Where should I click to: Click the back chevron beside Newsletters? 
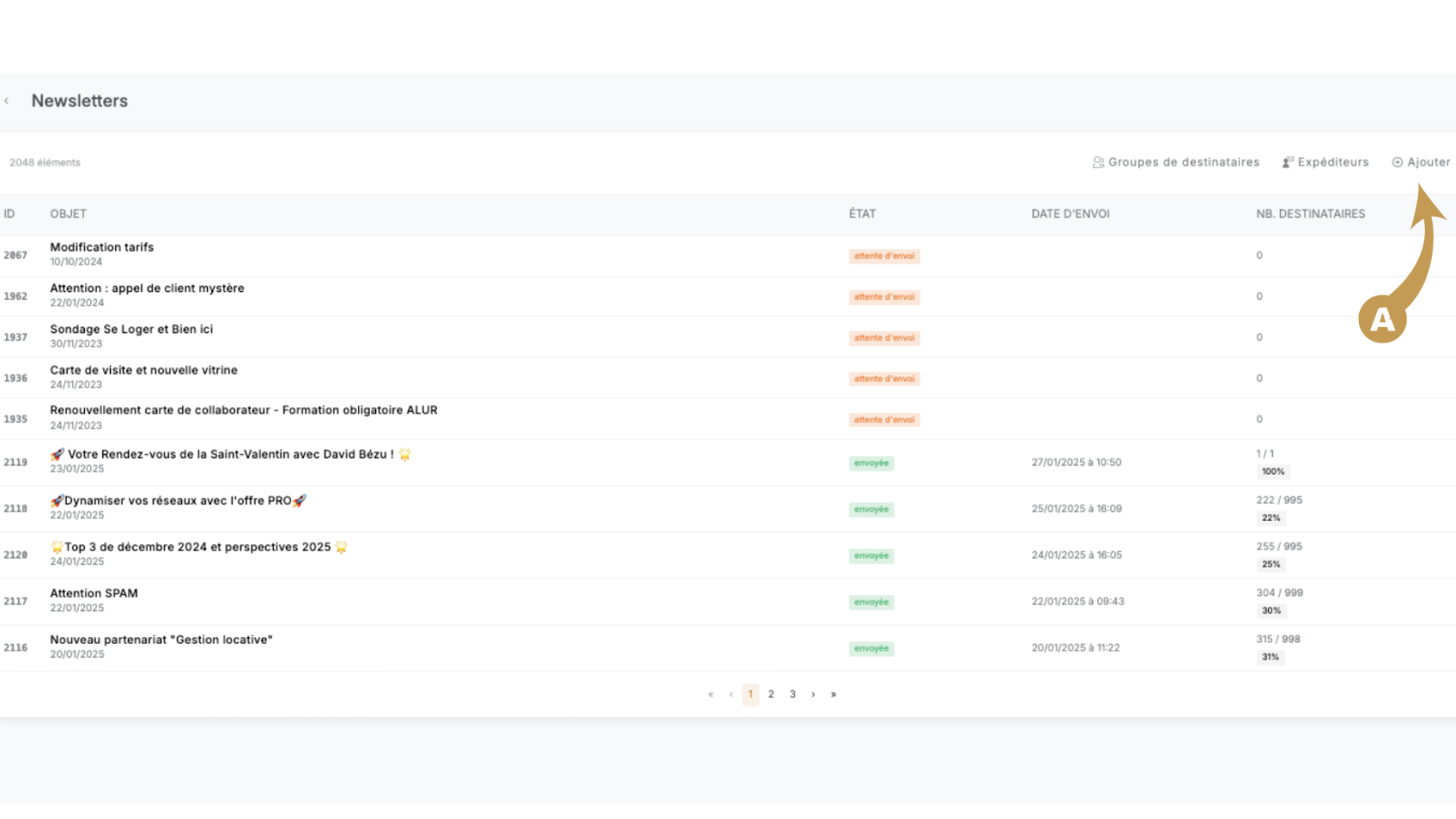(x=7, y=101)
